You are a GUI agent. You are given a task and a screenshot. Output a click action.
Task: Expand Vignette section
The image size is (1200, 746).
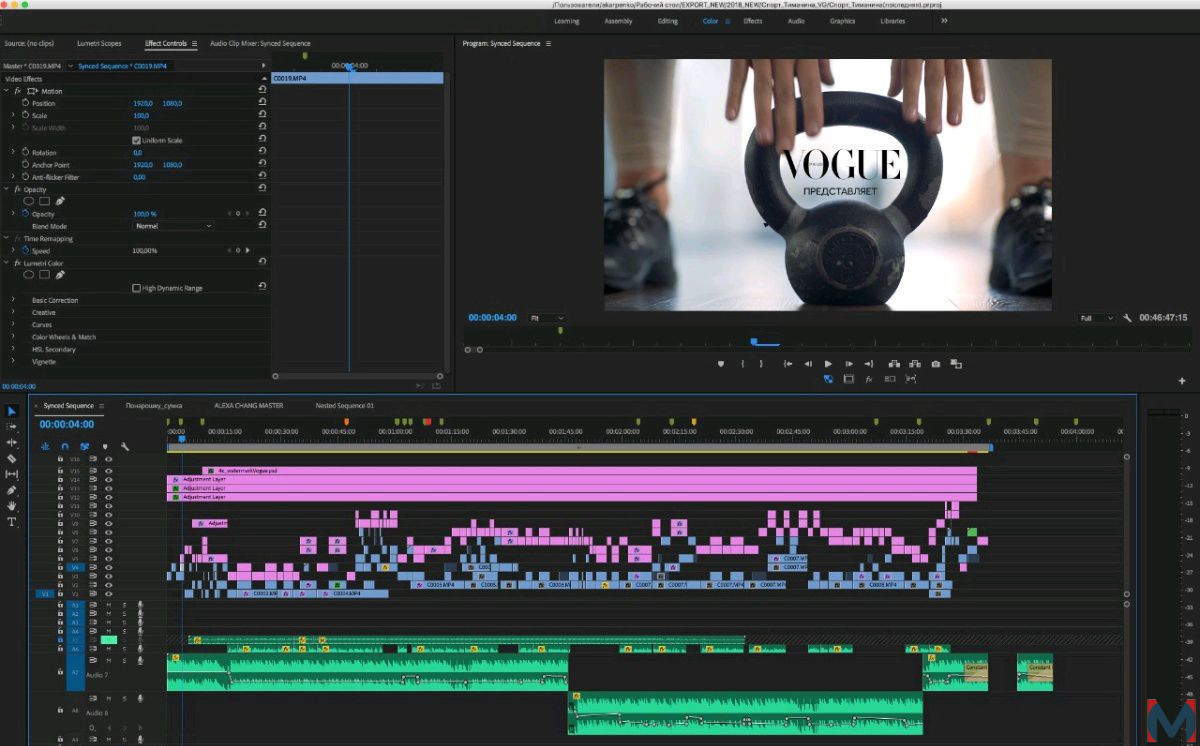pyautogui.click(x=13, y=362)
